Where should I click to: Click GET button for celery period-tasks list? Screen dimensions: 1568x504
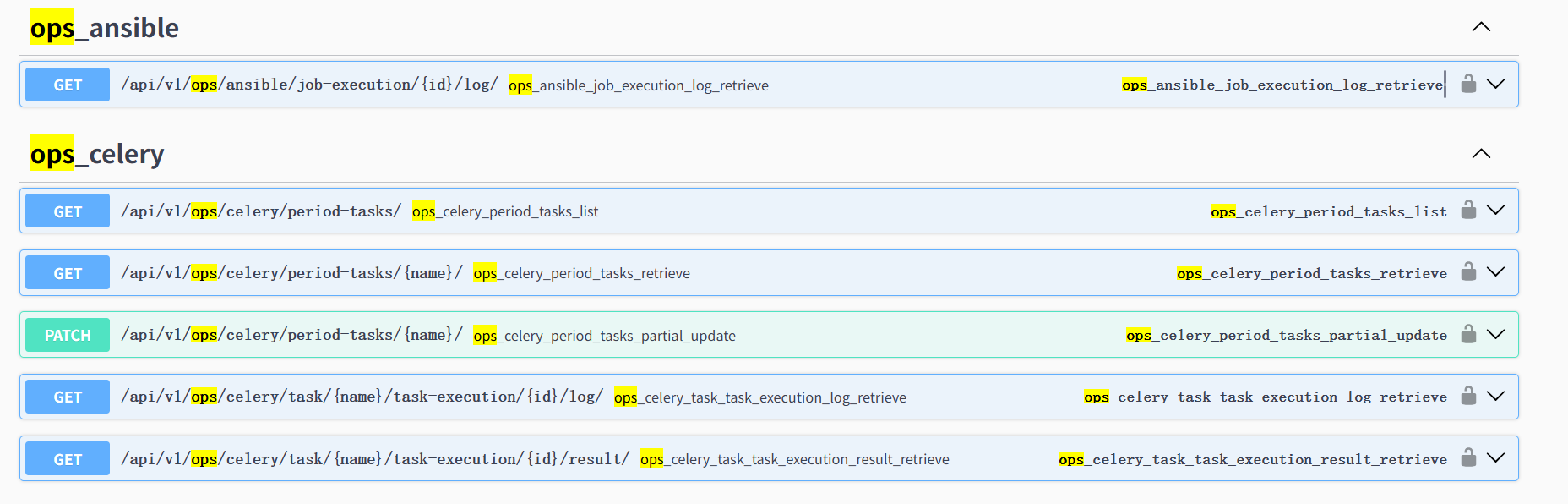68,211
